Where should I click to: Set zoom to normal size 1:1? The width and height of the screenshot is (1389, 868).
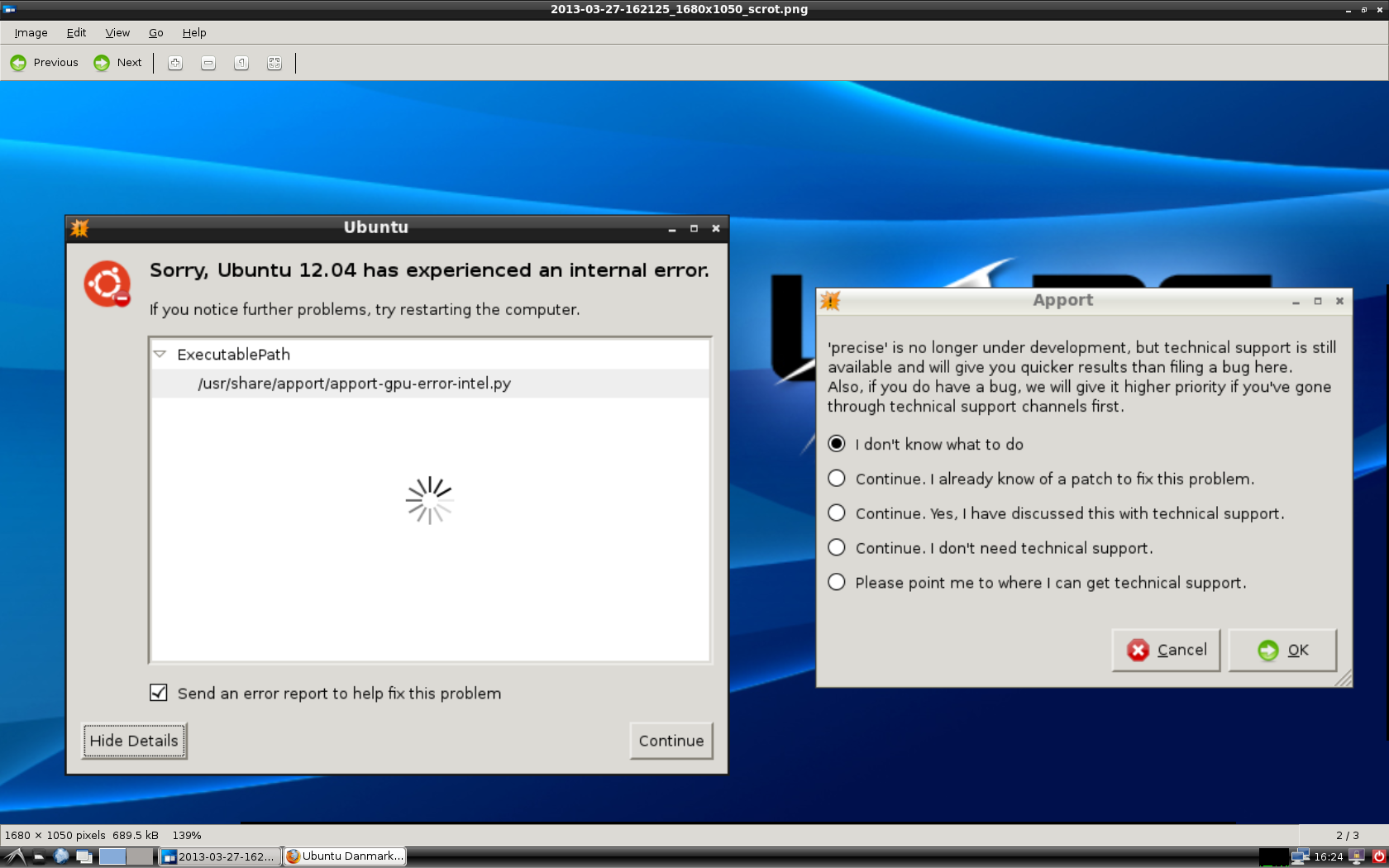[x=241, y=63]
